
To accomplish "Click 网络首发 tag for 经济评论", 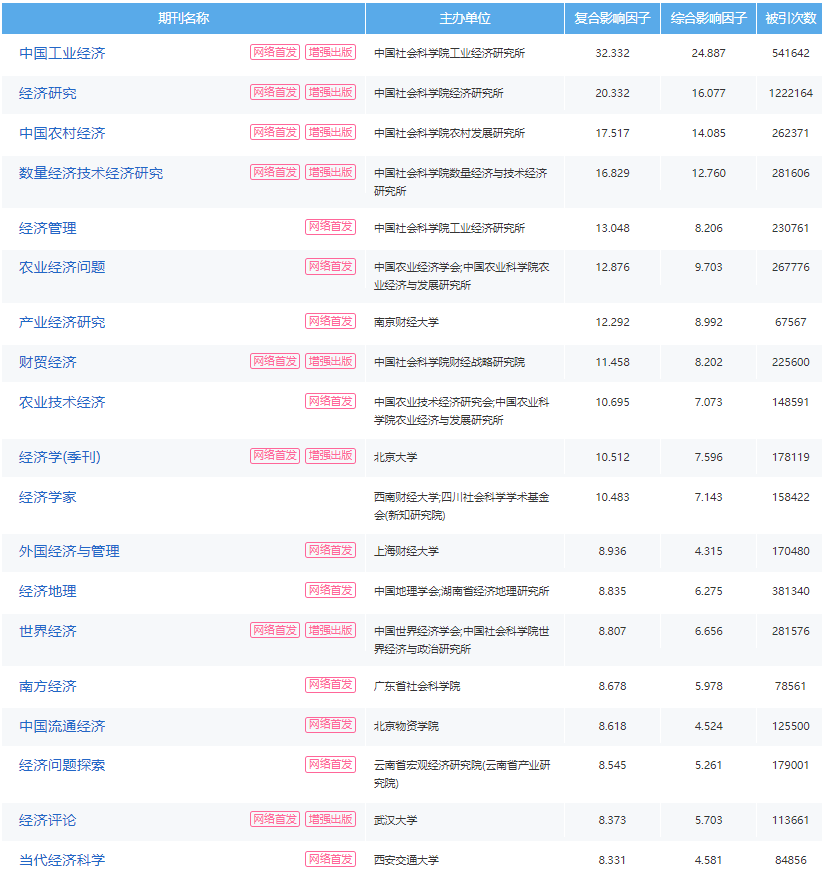I will pyautogui.click(x=275, y=819).
